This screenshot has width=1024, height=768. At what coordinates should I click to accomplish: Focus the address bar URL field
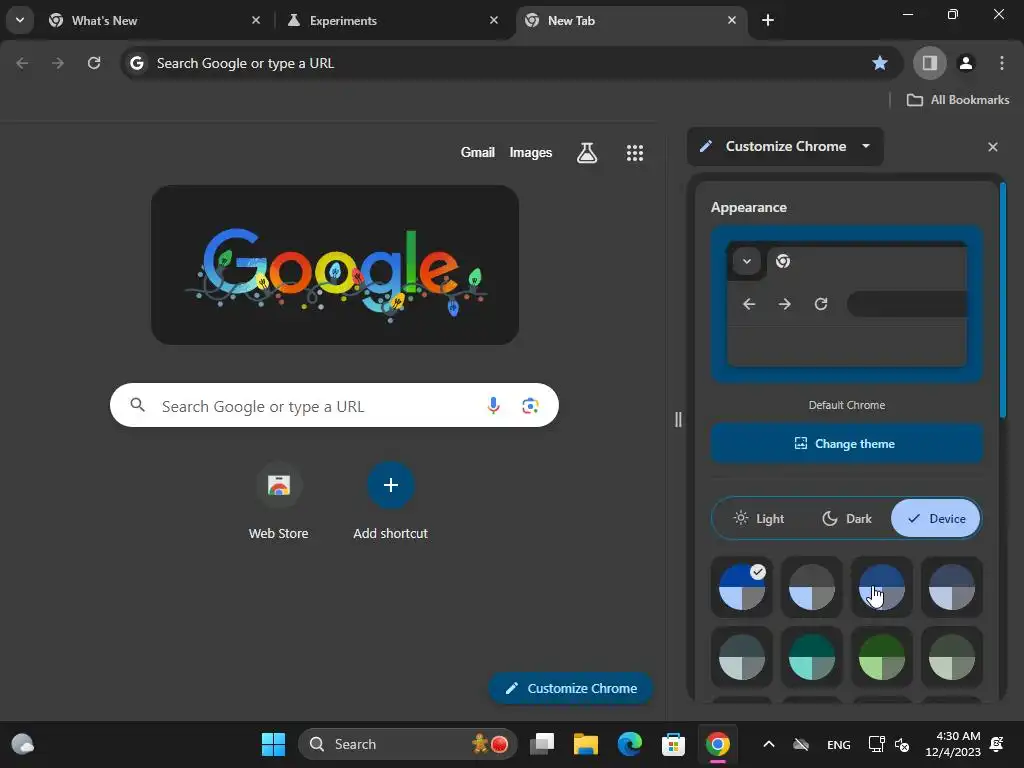point(511,63)
